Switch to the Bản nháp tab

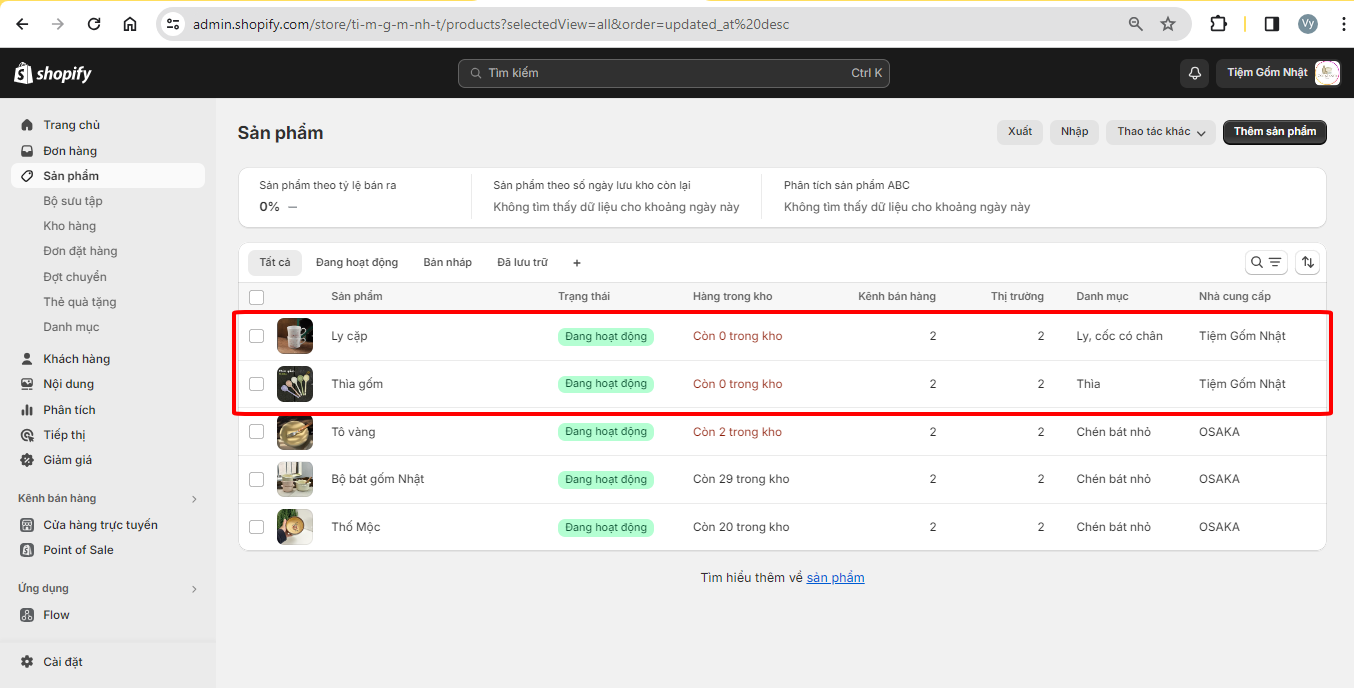[447, 263]
